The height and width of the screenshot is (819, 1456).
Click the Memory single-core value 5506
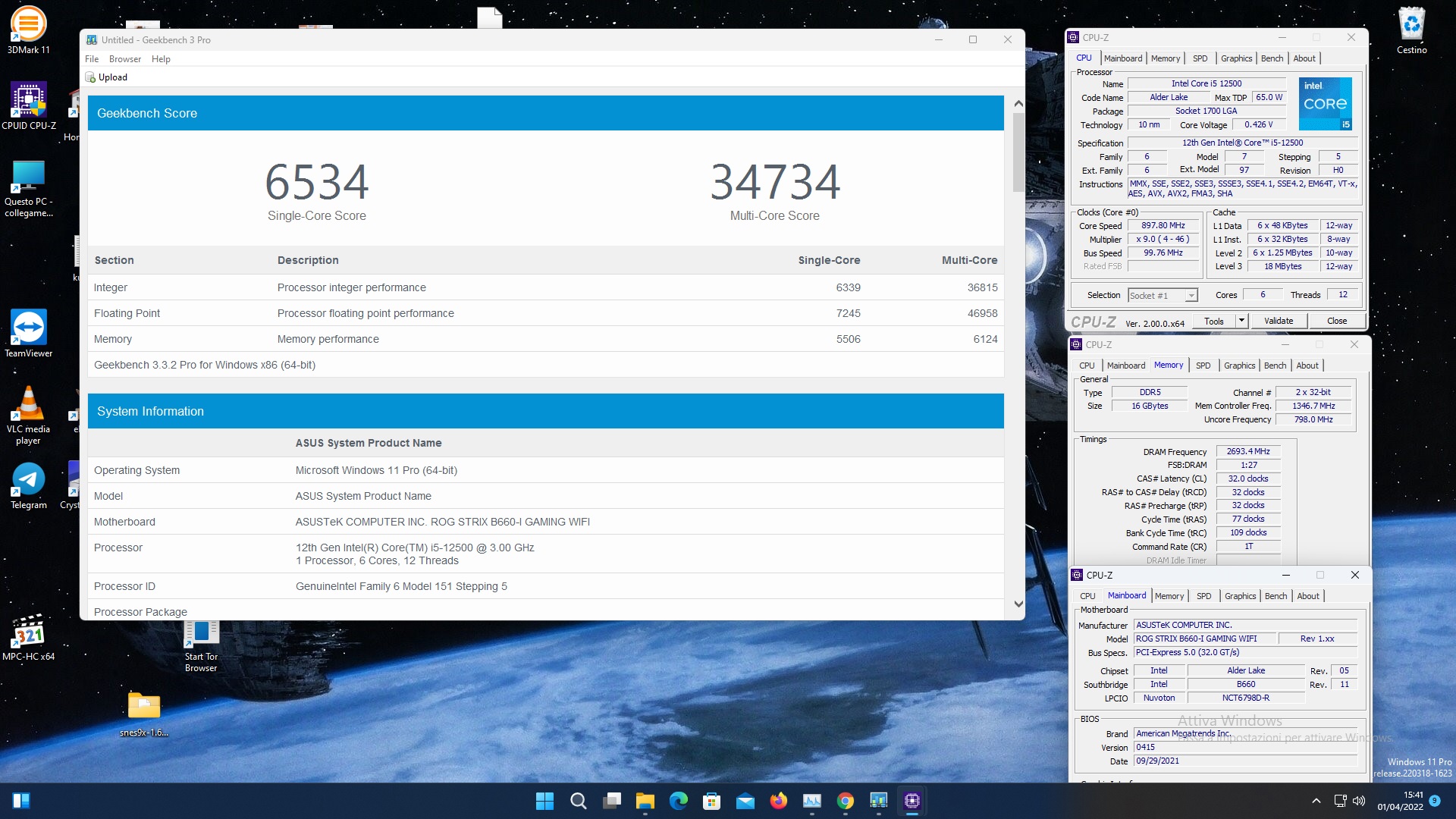pyautogui.click(x=848, y=339)
